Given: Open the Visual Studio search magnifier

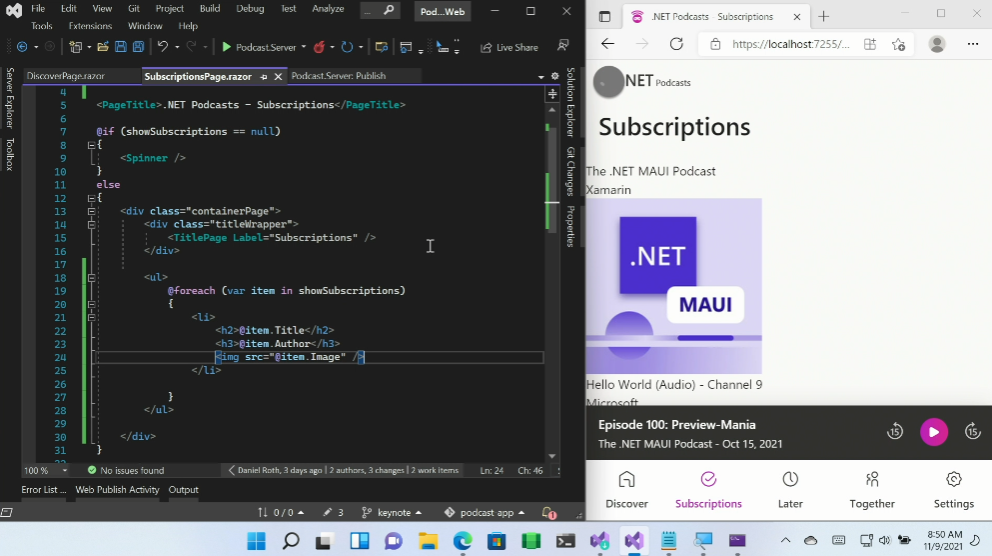Looking at the screenshot, I should [x=388, y=9].
